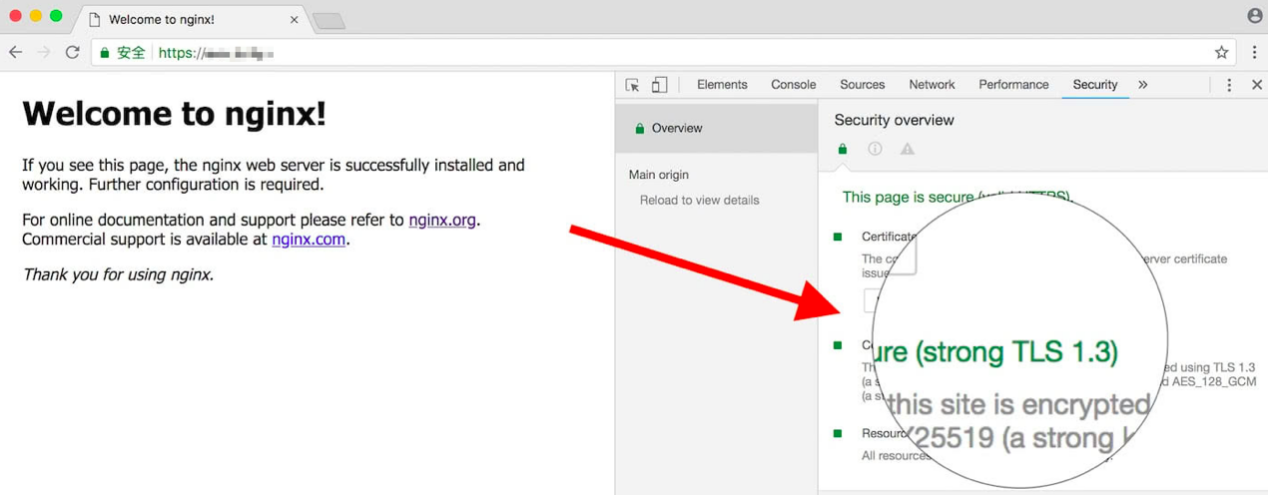Viewport: 1268px width, 495px height.
Task: Click the 'Security overview' heading
Action: tap(894, 120)
